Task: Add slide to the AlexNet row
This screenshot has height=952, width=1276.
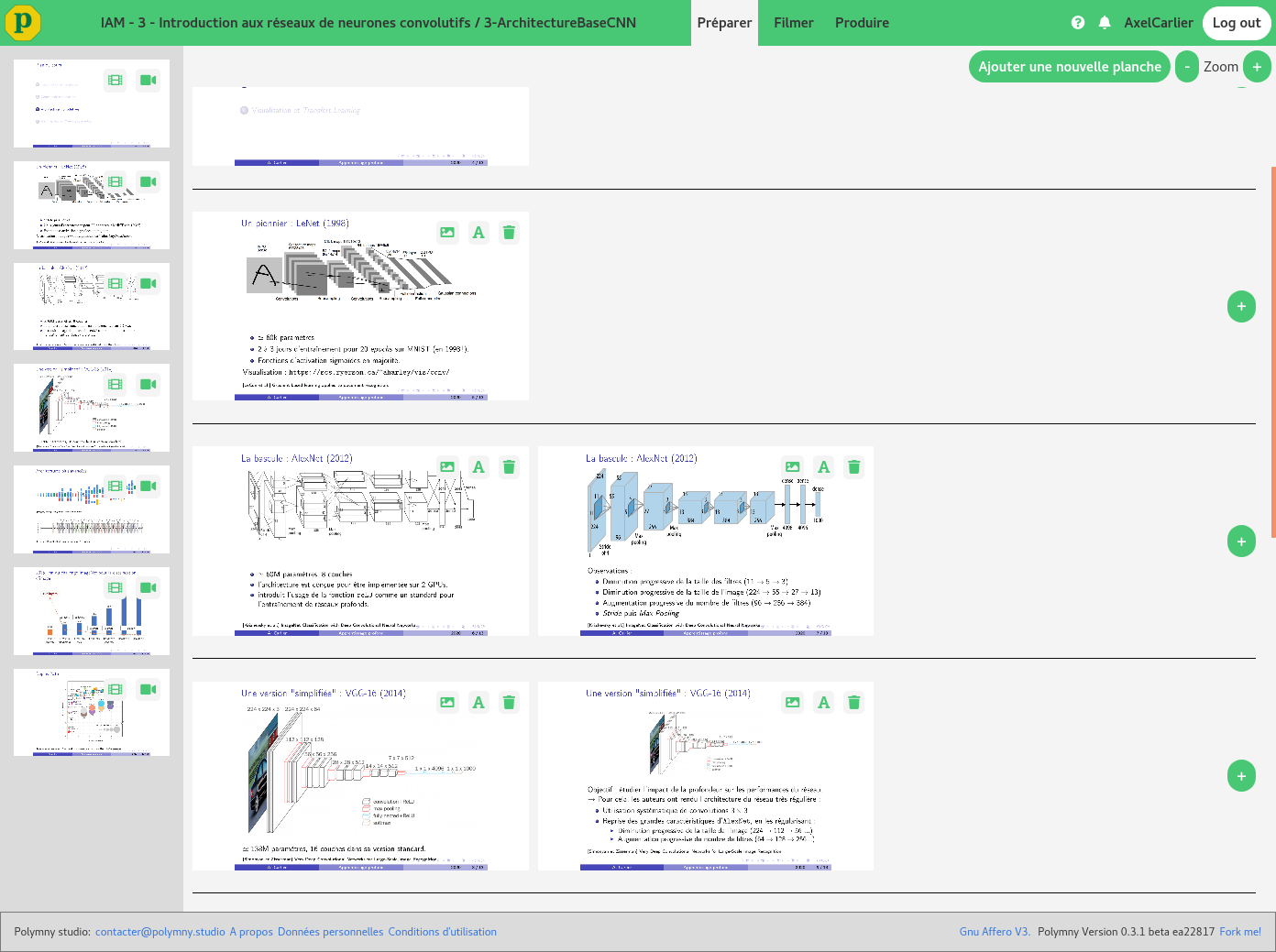Action: tap(1241, 541)
